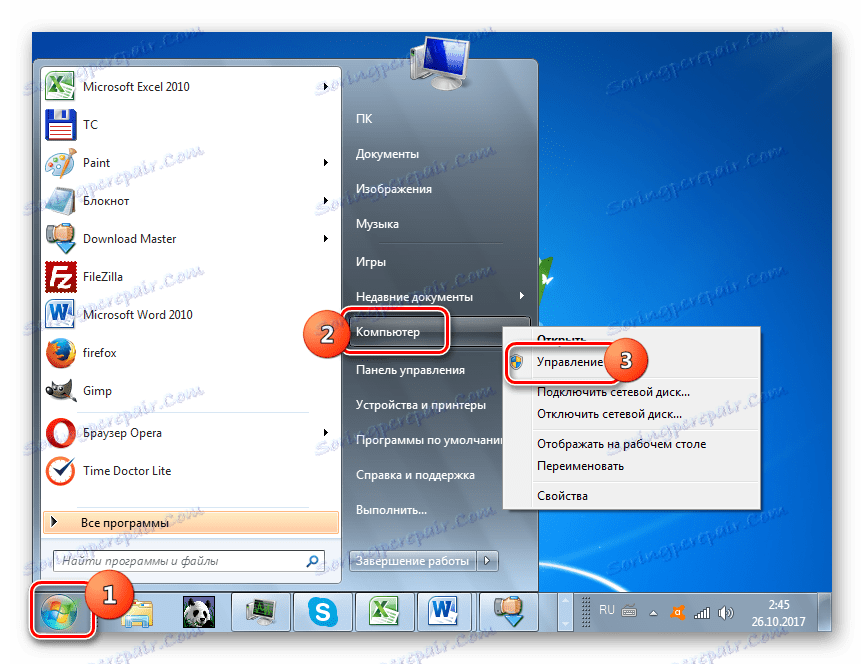The image size is (864, 664).
Task: Open Изображения
Action: pos(393,189)
